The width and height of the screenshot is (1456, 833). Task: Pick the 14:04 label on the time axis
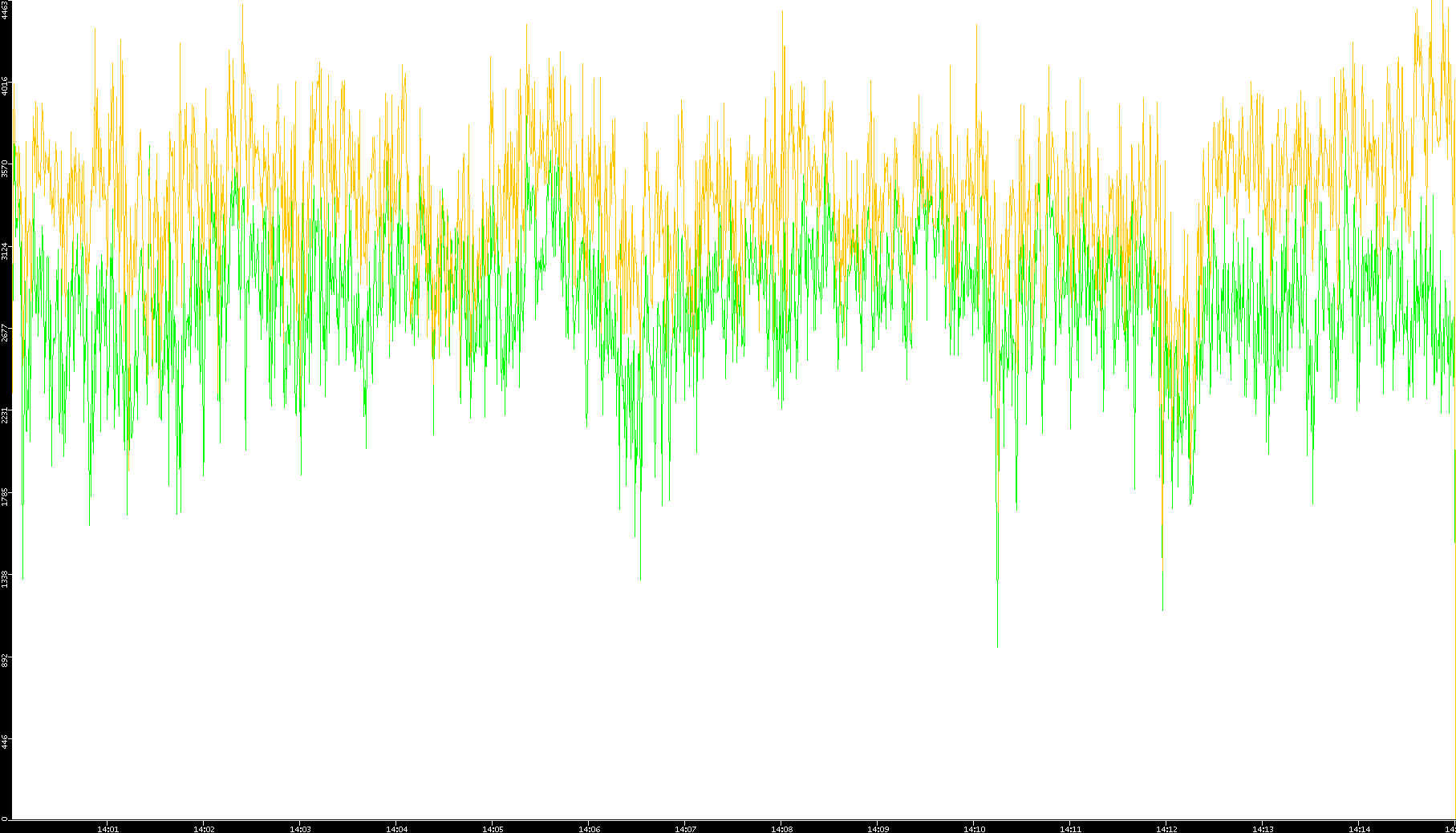pyautogui.click(x=396, y=829)
